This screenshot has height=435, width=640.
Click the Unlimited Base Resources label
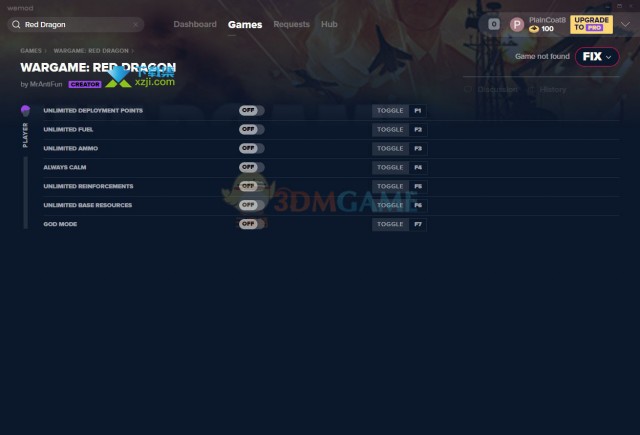tap(88, 205)
